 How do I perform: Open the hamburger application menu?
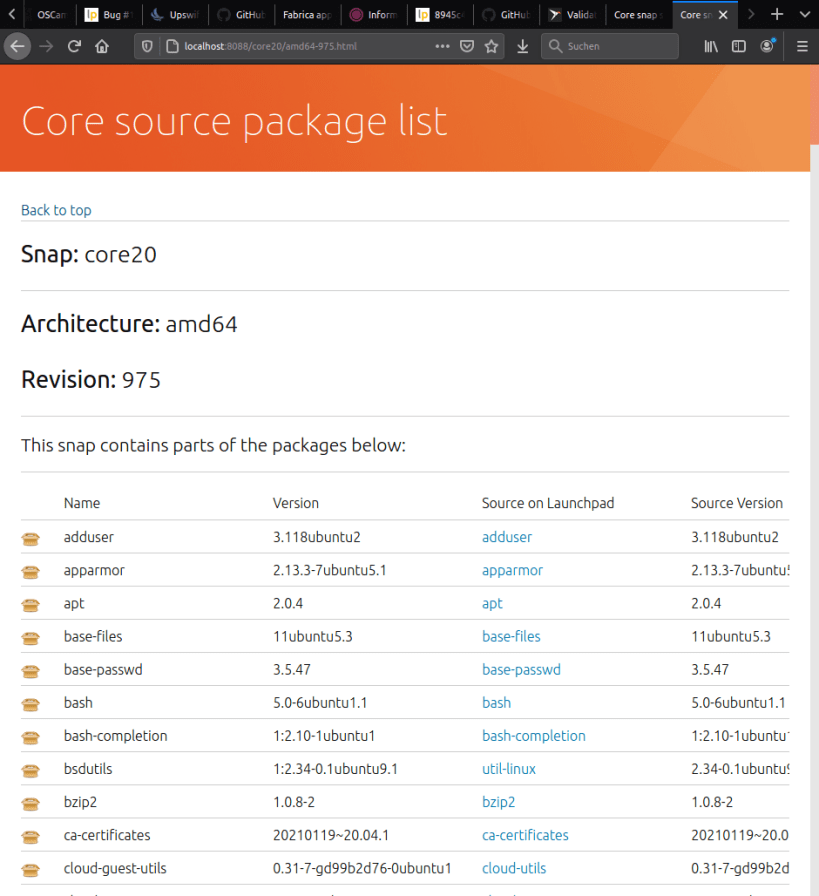(x=802, y=46)
